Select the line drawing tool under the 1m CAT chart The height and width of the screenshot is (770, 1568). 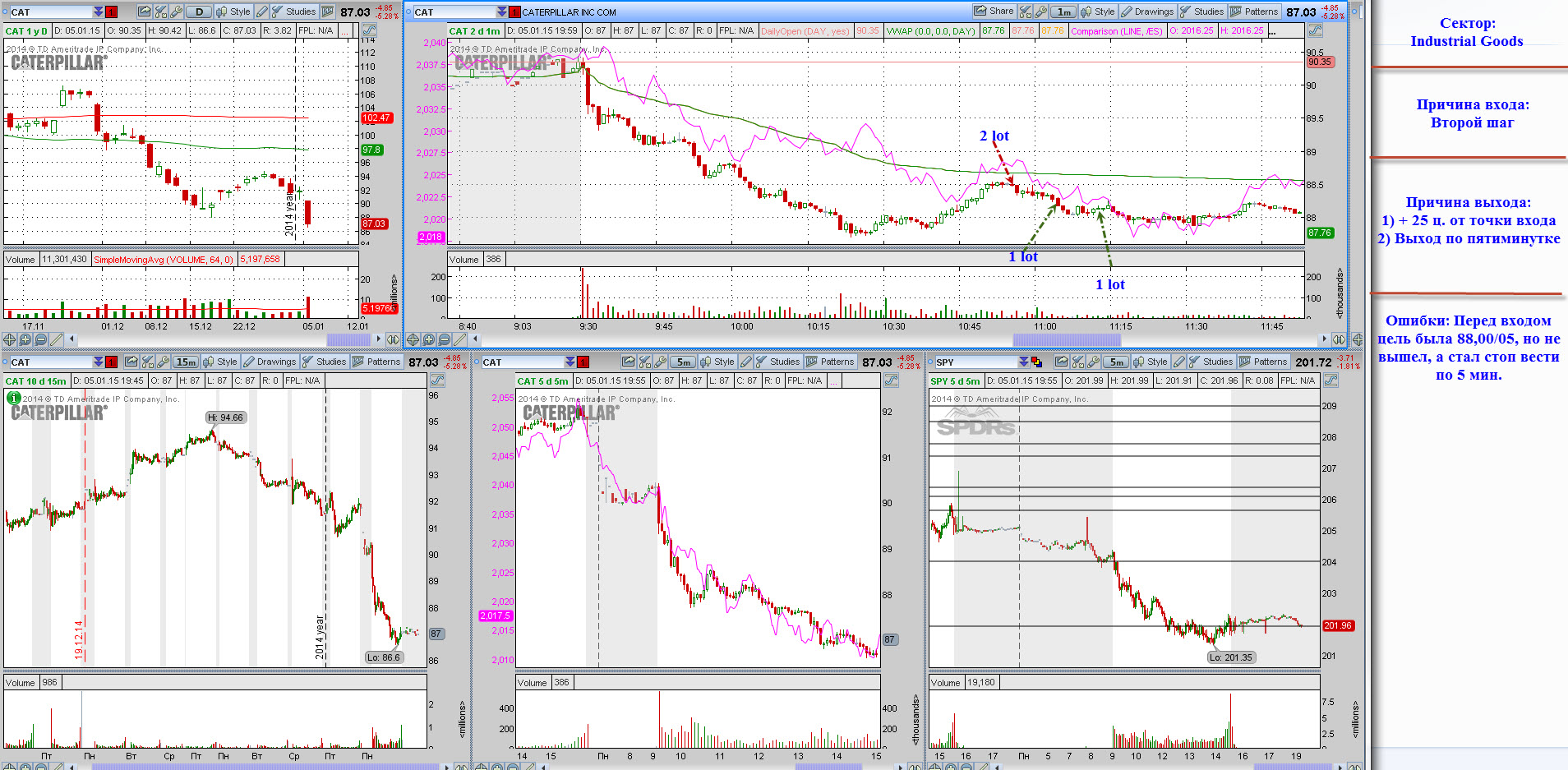click(x=459, y=339)
